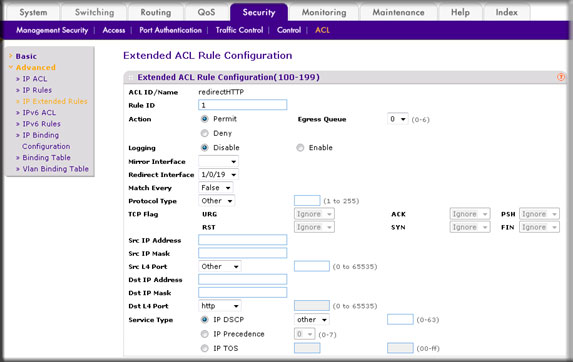The height and width of the screenshot is (362, 573).
Task: Open the ACL submenu
Action: pos(322,30)
